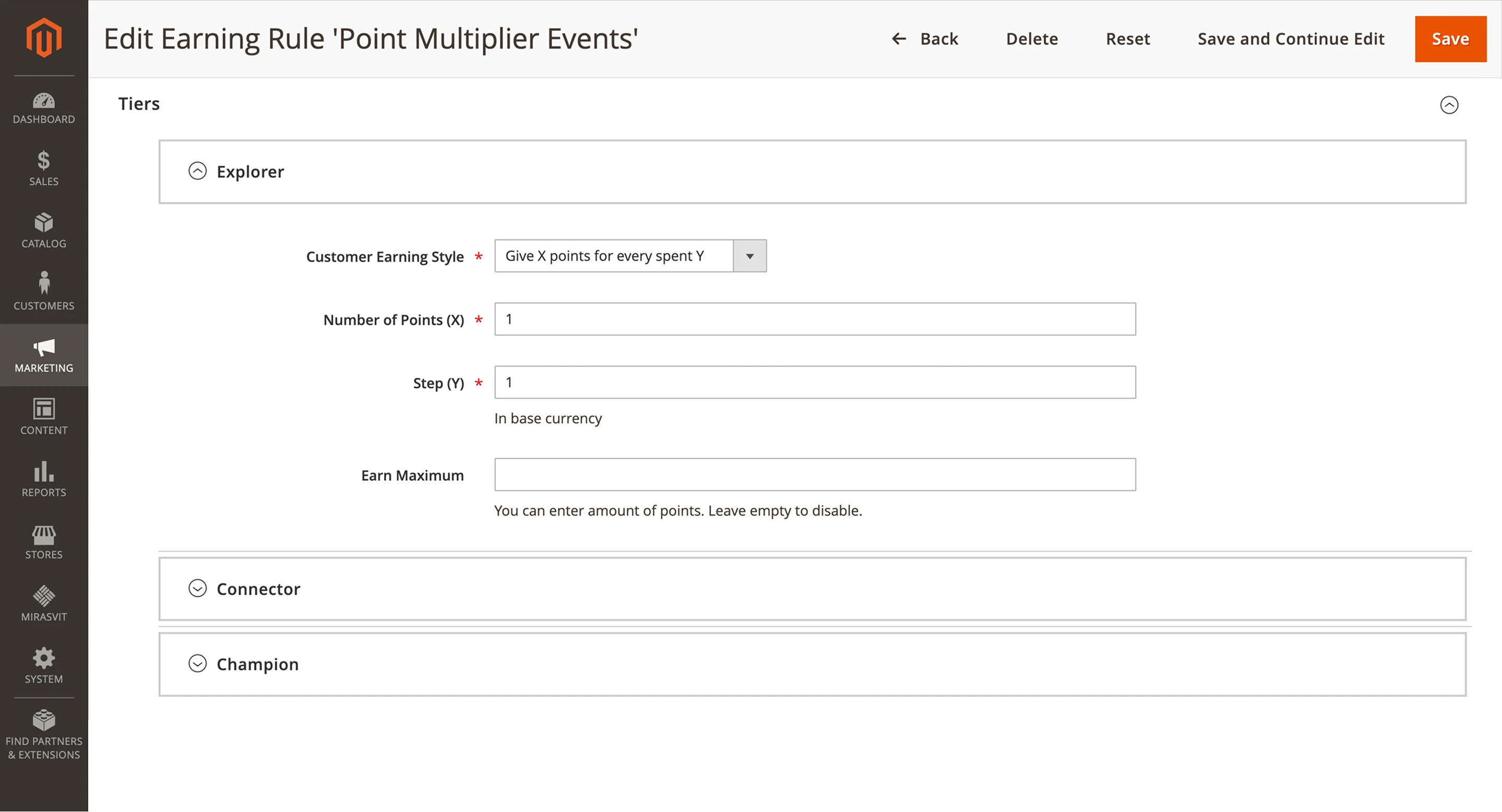1502x812 pixels.
Task: Delete the earning rule
Action: (1031, 39)
